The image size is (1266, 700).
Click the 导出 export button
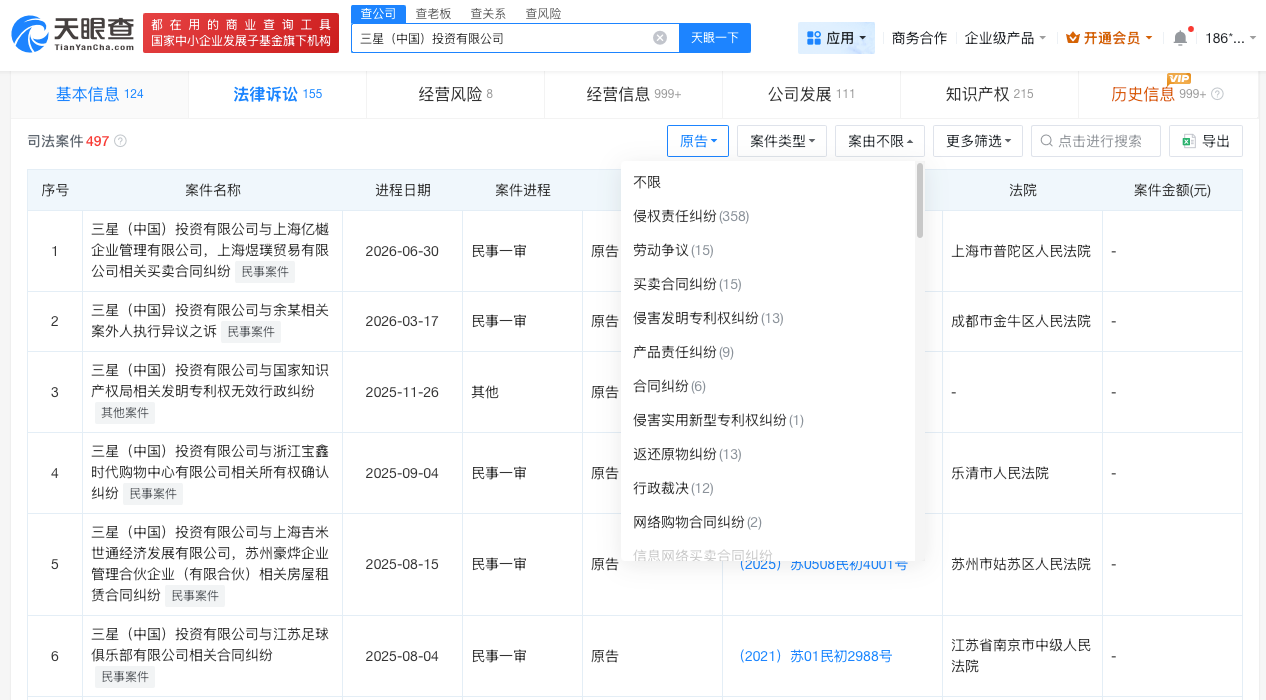1206,141
